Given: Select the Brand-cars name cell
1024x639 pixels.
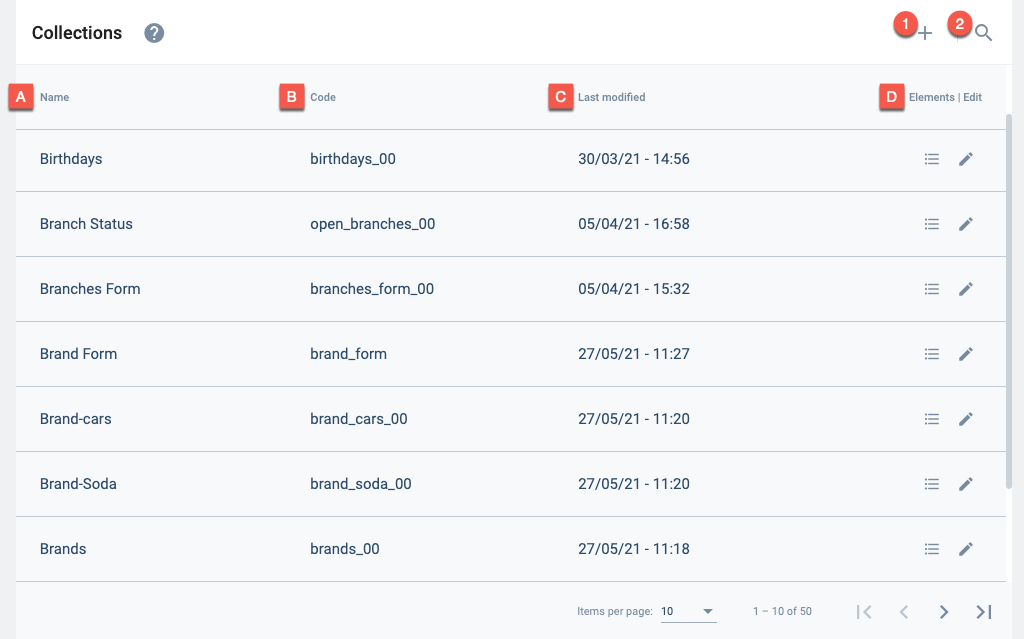Looking at the screenshot, I should coord(76,419).
